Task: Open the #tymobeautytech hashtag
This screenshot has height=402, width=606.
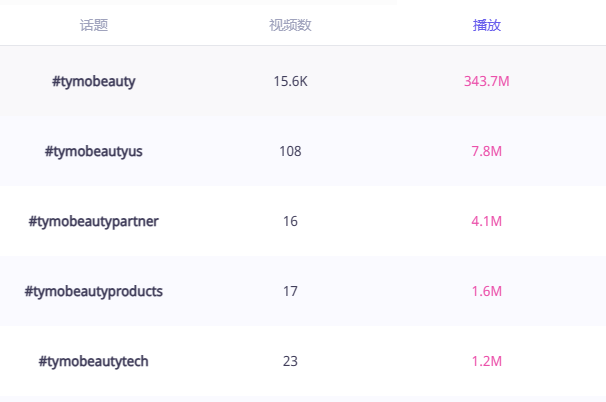Action: click(x=94, y=361)
